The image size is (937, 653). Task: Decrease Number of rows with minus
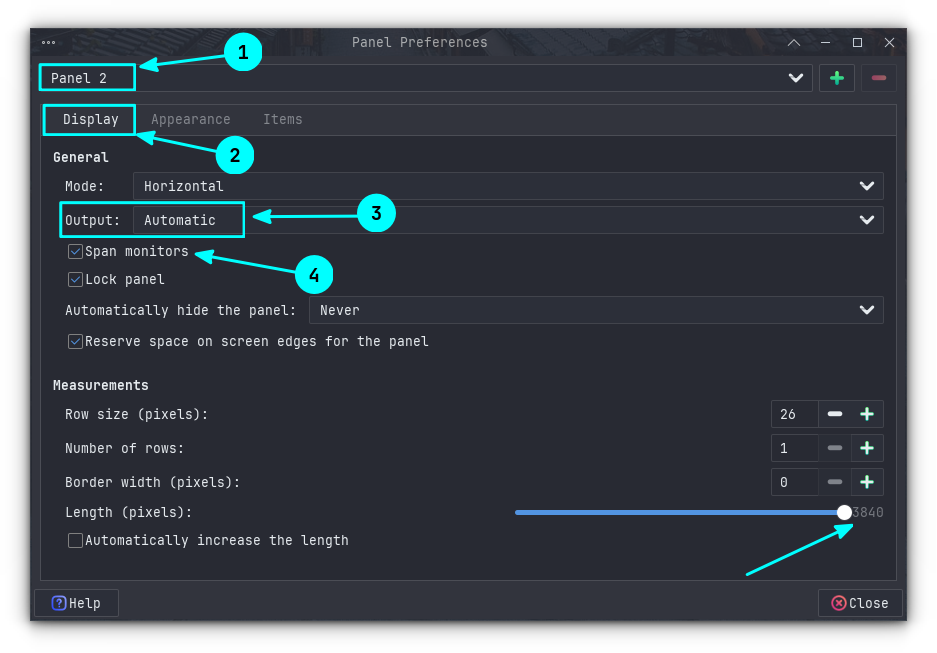coord(835,448)
